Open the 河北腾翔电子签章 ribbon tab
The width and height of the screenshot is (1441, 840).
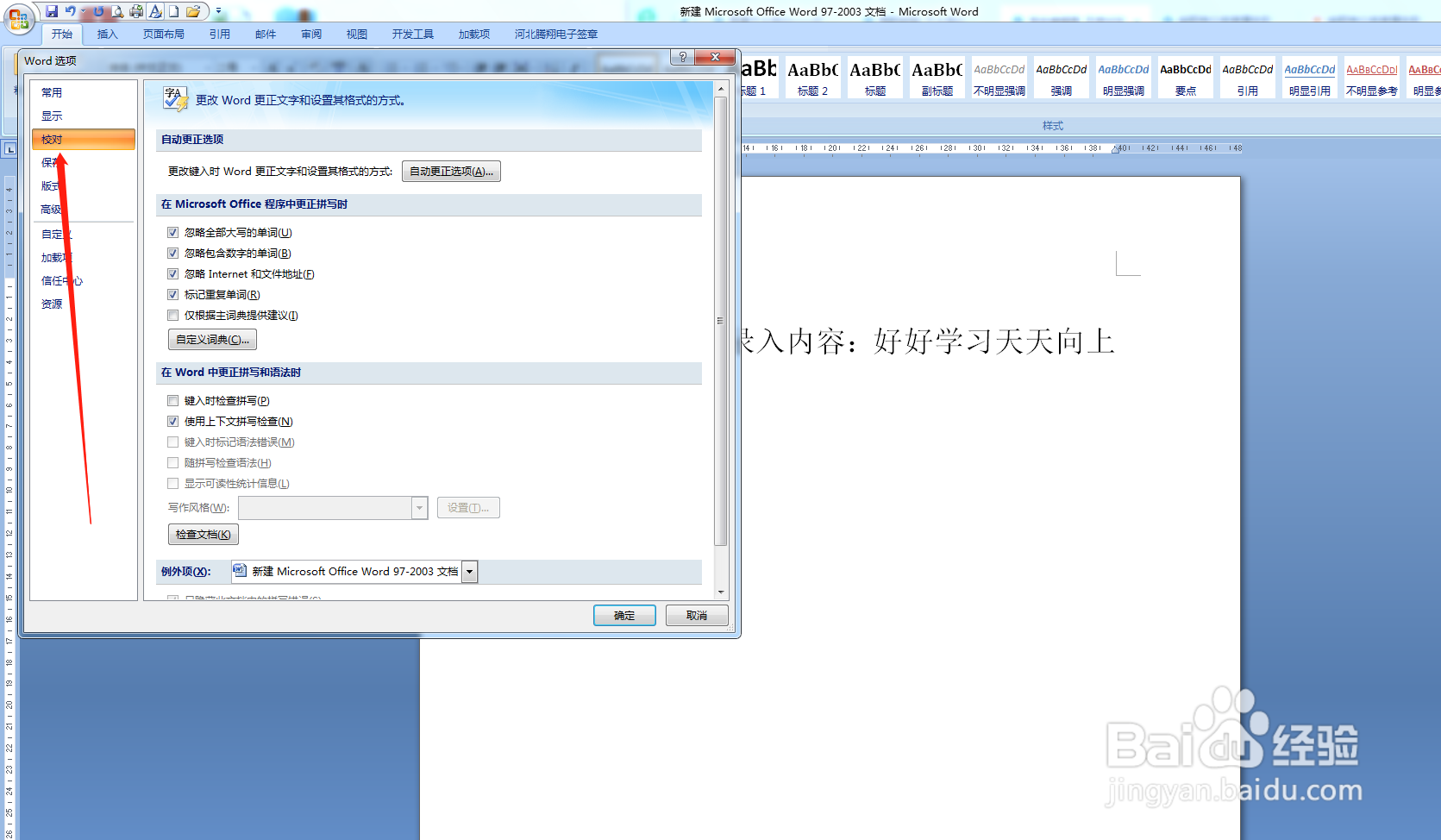(556, 34)
